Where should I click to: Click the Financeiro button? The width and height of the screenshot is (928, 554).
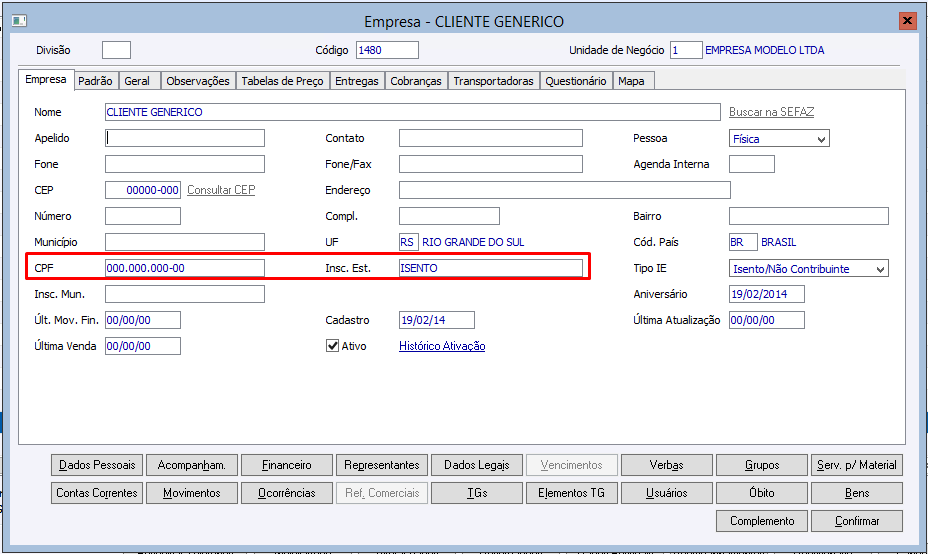(287, 465)
